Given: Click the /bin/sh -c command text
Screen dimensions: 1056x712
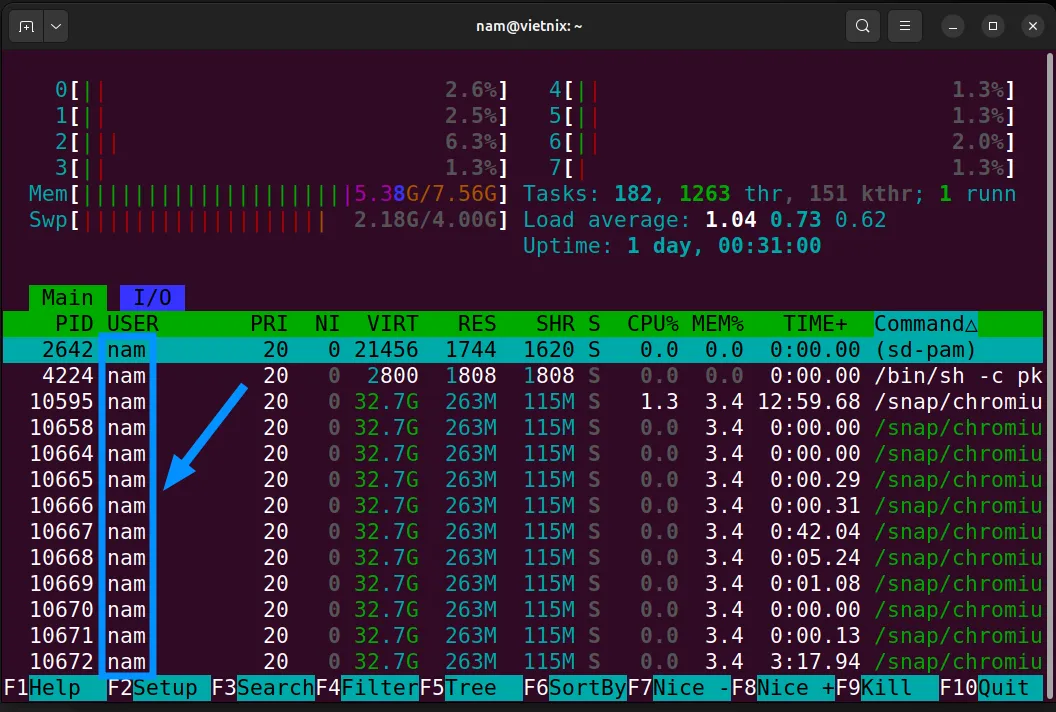Looking at the screenshot, I should 958,376.
